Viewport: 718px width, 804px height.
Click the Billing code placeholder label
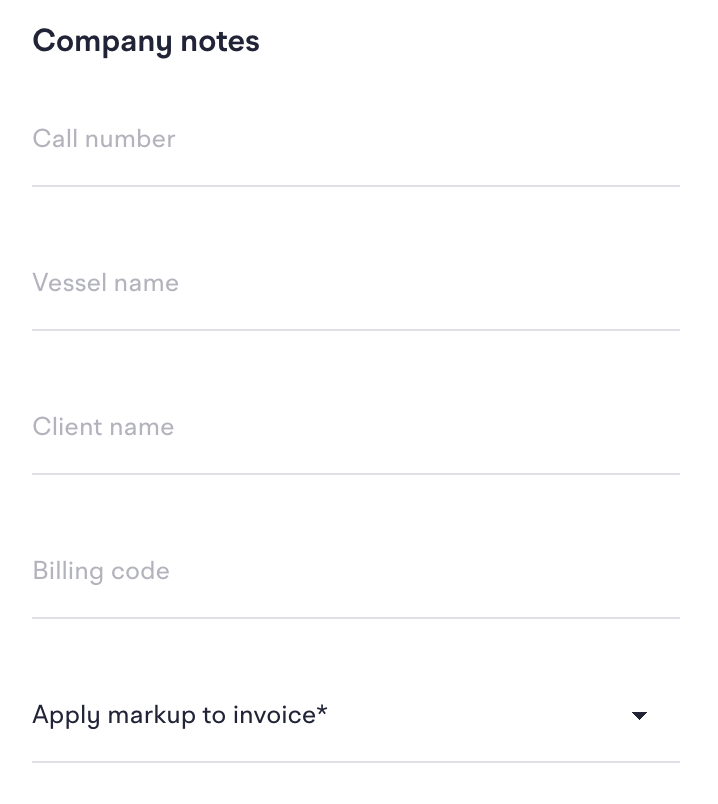pos(101,571)
